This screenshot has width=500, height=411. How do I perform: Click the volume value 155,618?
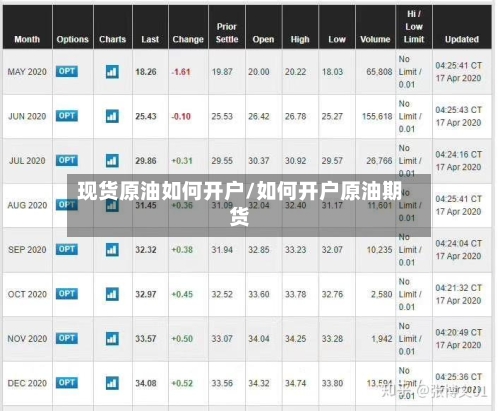tap(377, 116)
